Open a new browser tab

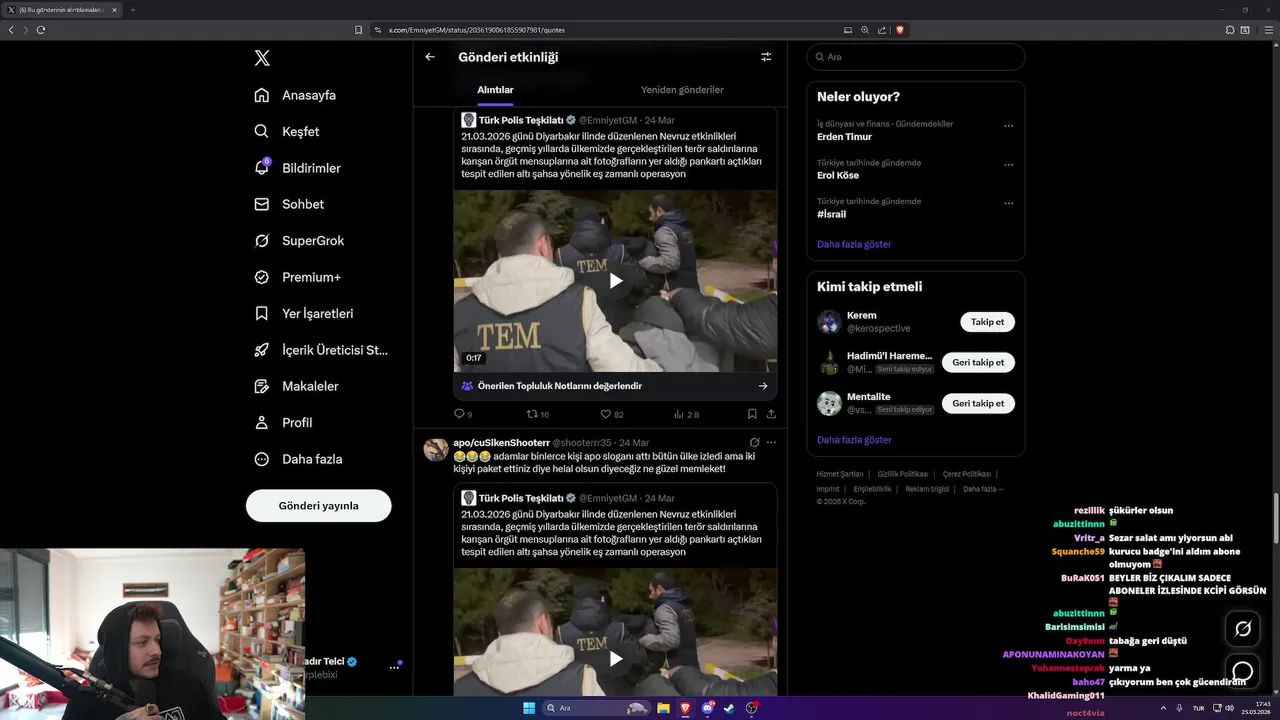coord(133,10)
